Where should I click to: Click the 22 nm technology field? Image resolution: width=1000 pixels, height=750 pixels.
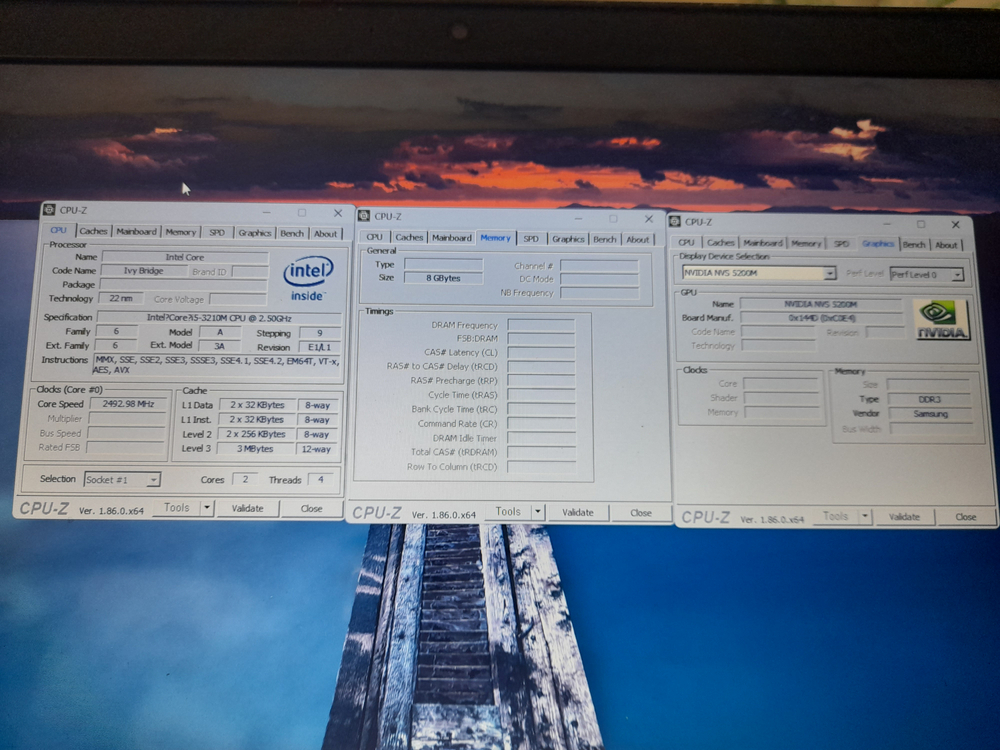pyautogui.click(x=121, y=298)
